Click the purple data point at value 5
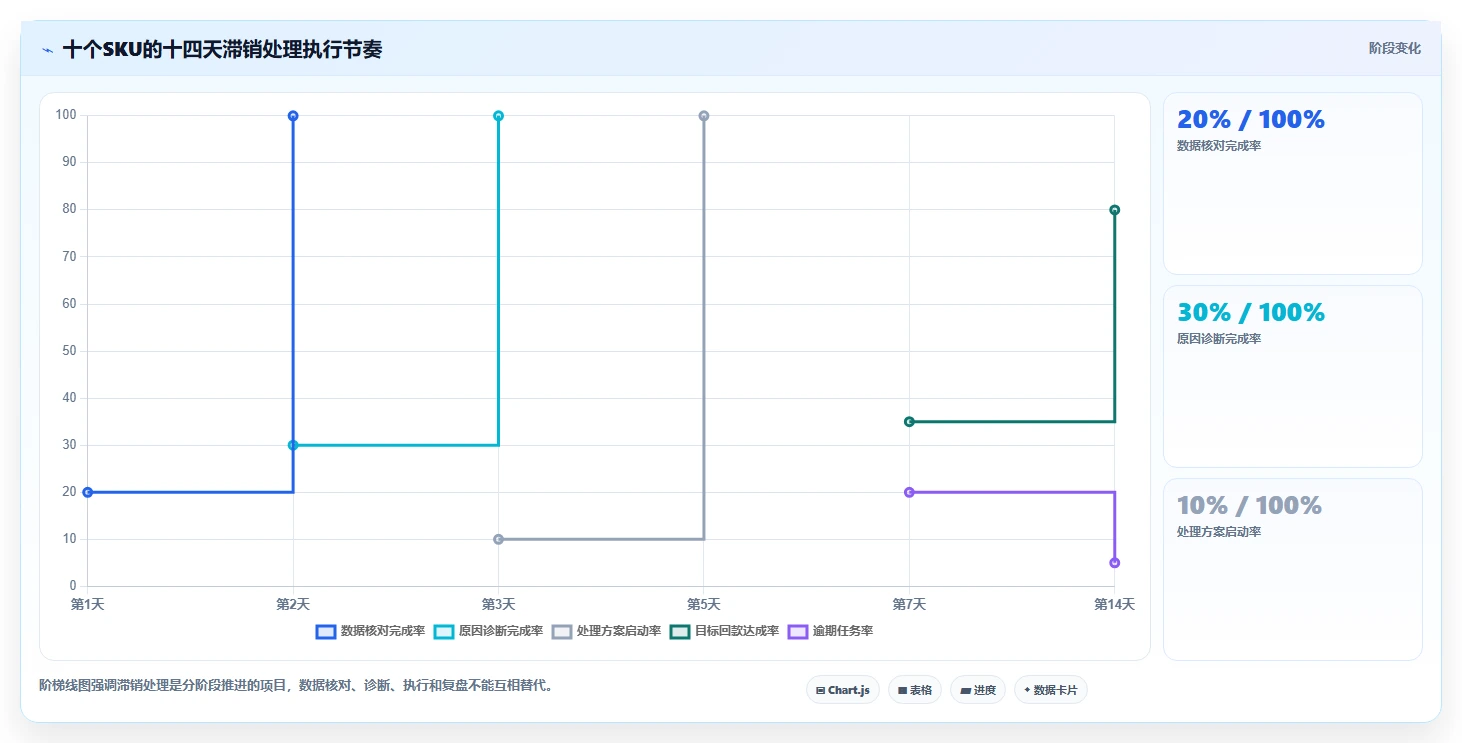 tap(1114, 563)
